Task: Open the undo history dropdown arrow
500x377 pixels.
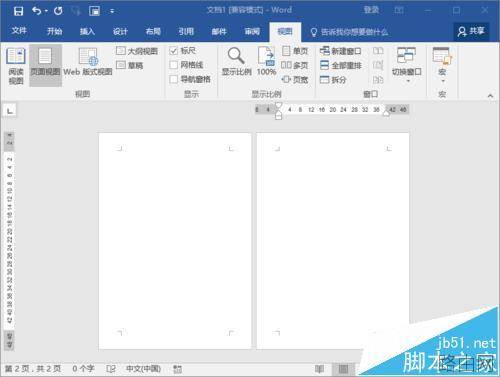Action: point(46,11)
